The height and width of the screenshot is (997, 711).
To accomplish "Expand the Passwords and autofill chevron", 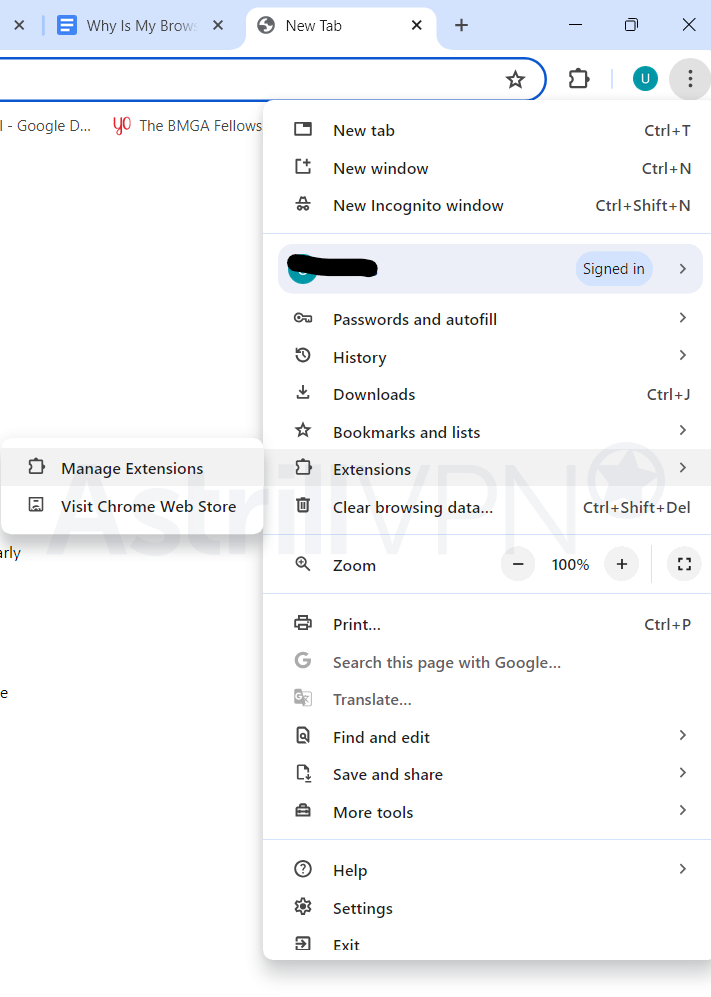I will click(683, 318).
